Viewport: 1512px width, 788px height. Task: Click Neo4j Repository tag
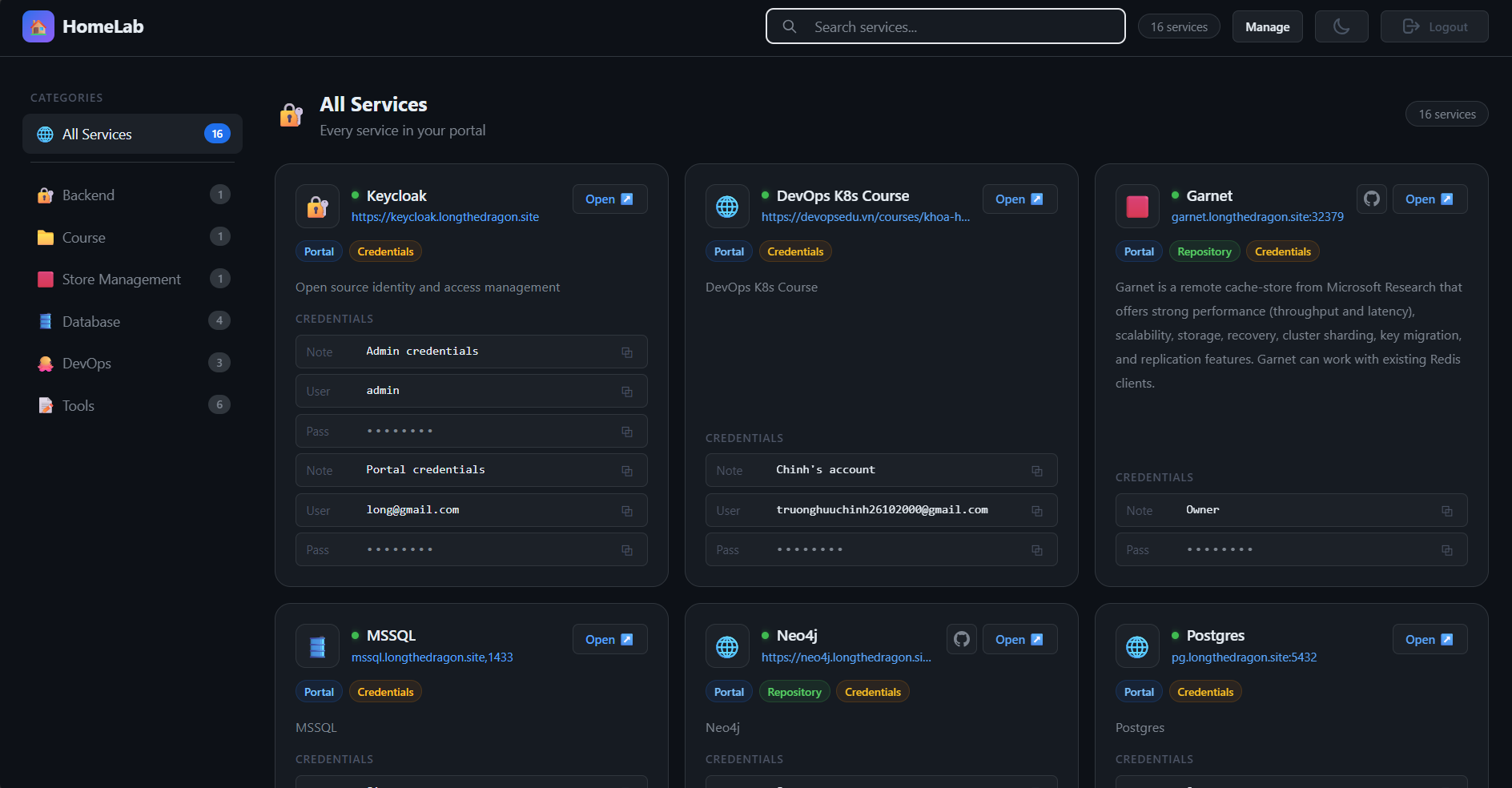coord(794,692)
